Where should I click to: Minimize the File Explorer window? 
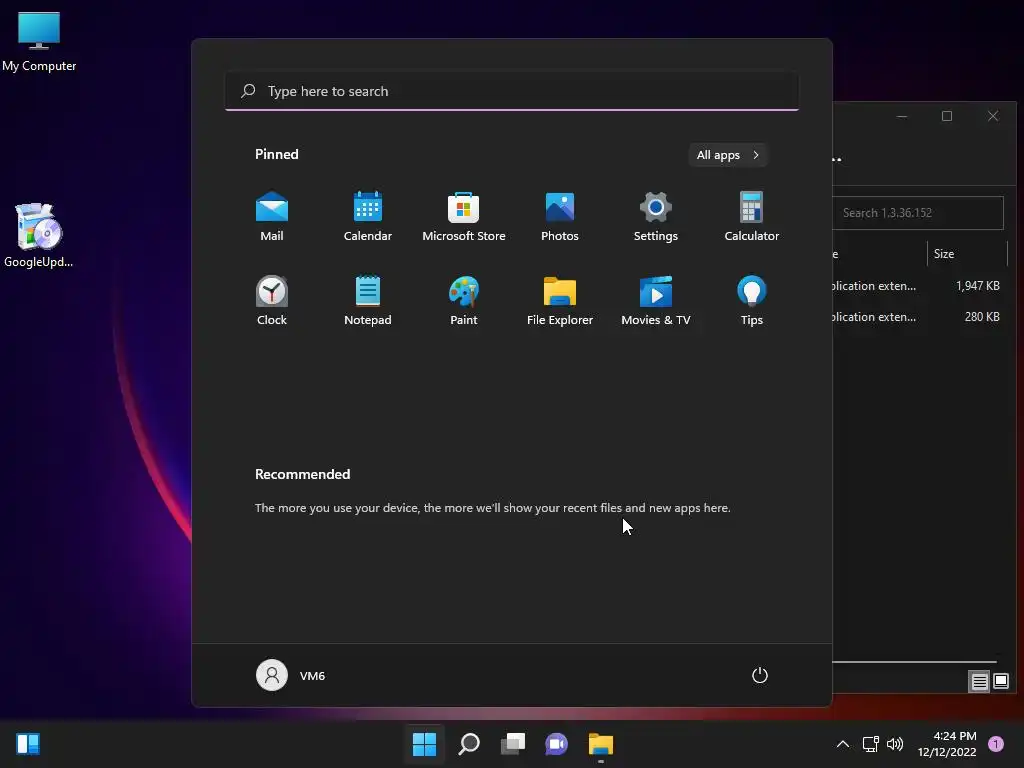[902, 116]
